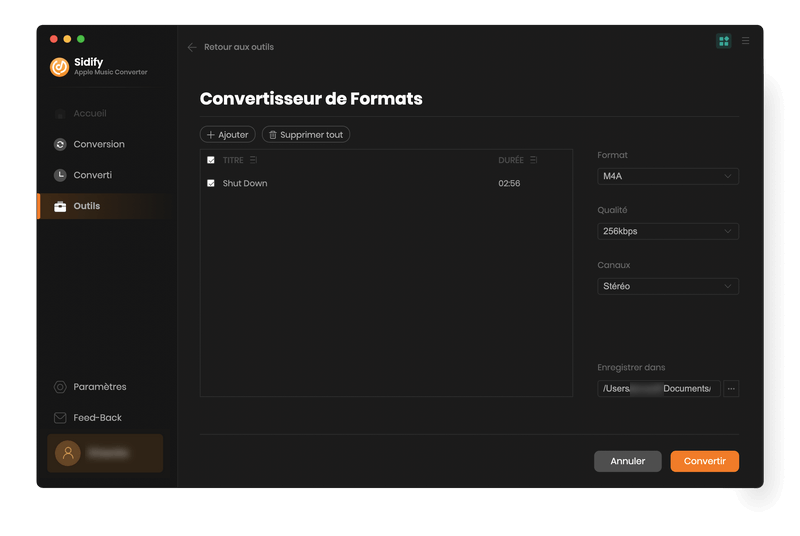This screenshot has width=800, height=536.
Task: Click the user profile avatar
Action: [68, 453]
